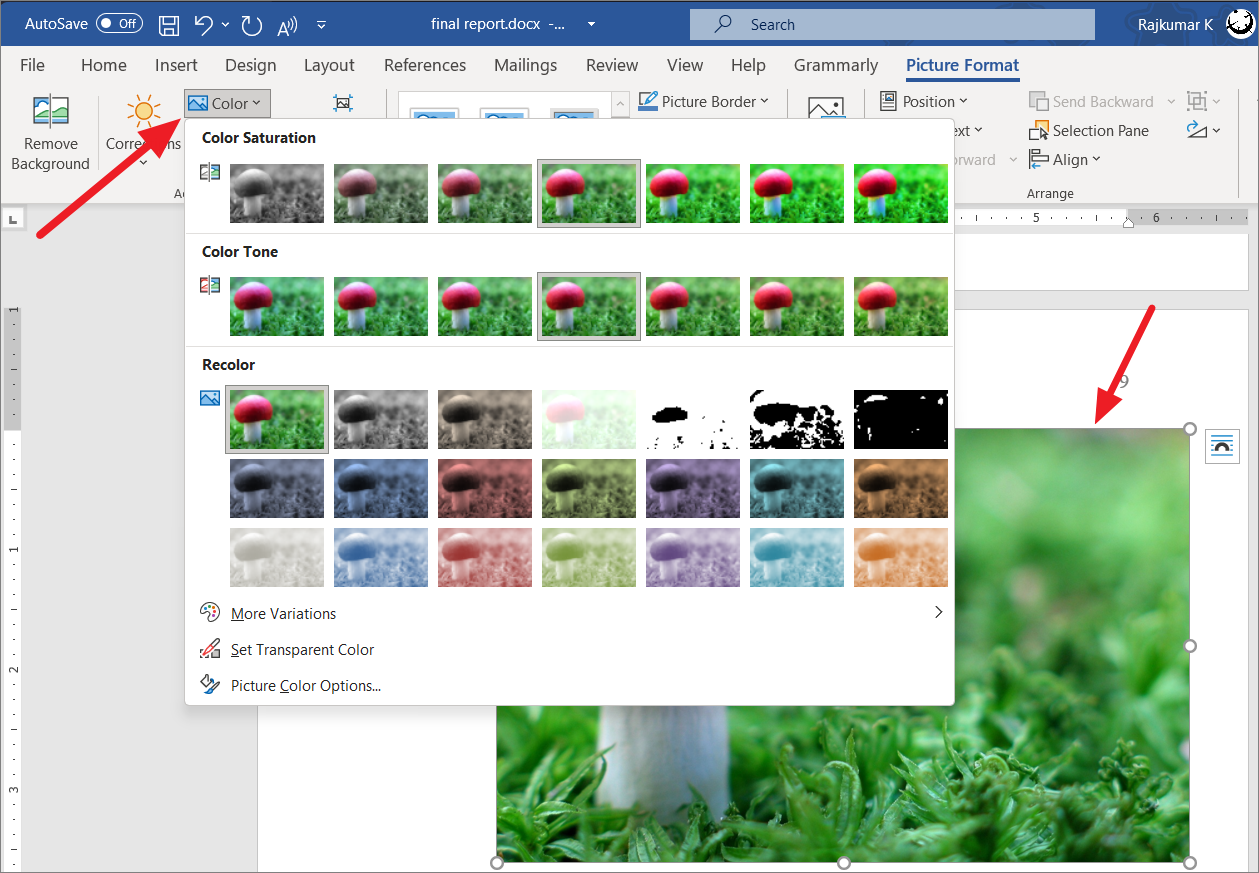Open the Picture Border dropdown
Screen dimensions: 1259x873
(x=704, y=101)
